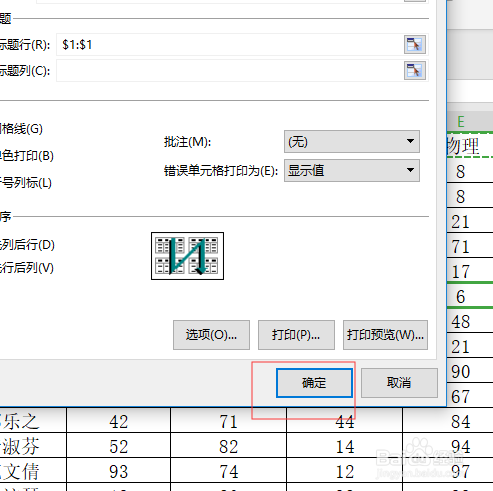Choose the 先行后列(V) page order

[27, 268]
